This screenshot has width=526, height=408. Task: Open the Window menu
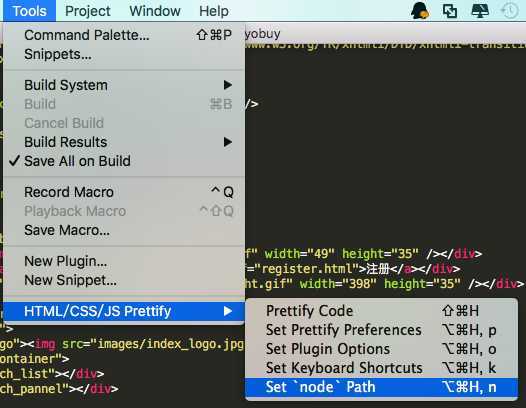155,11
